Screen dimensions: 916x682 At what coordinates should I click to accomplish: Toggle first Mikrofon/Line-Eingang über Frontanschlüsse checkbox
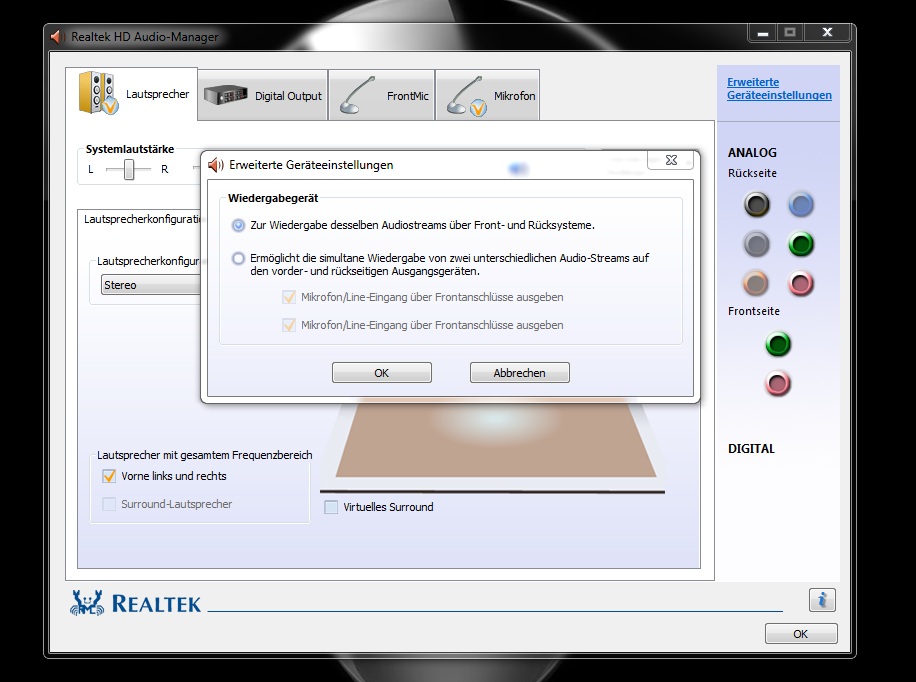[289, 297]
